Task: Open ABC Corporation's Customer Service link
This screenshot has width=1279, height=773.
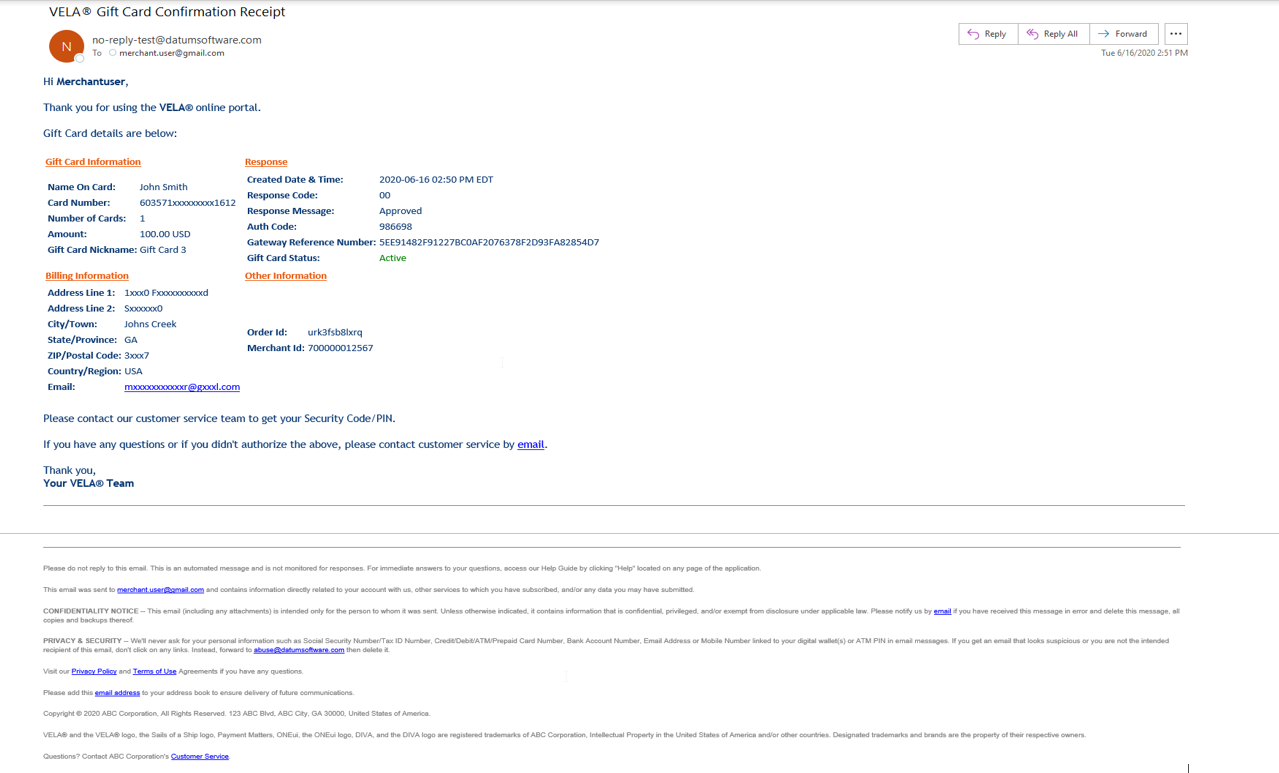Action: (199, 757)
